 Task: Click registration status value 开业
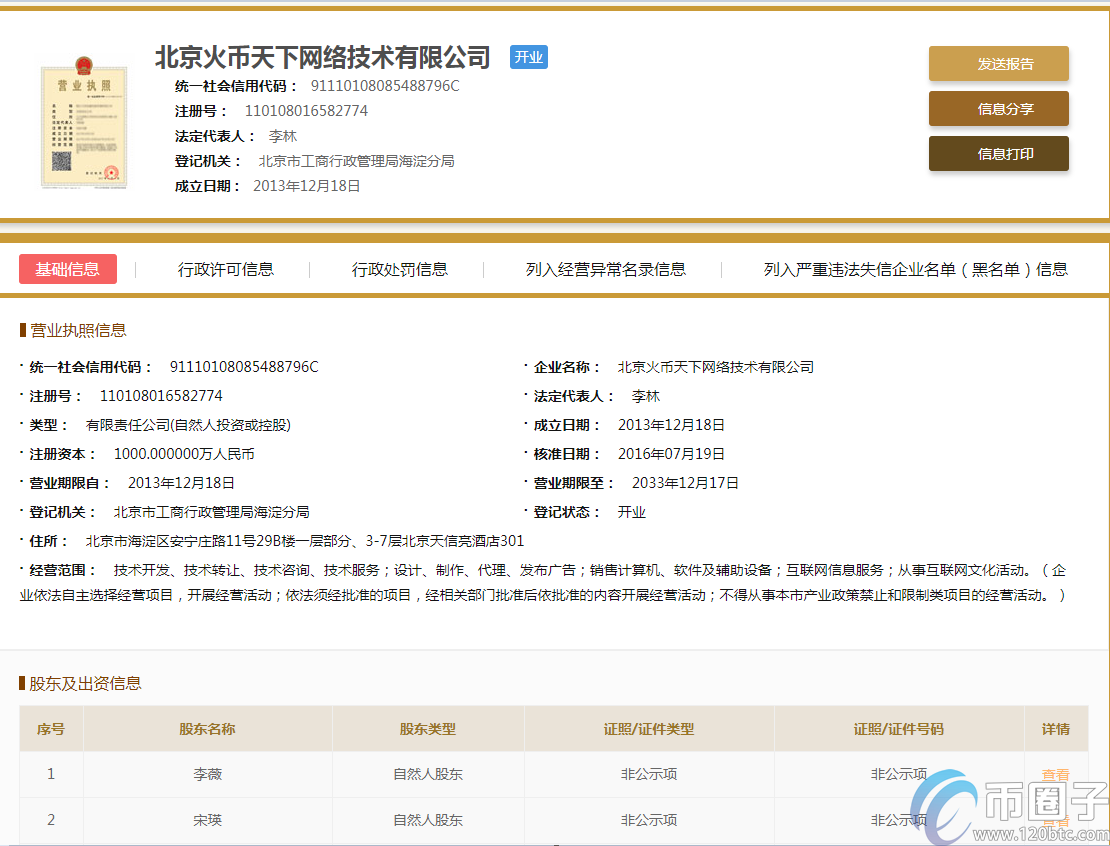631,512
